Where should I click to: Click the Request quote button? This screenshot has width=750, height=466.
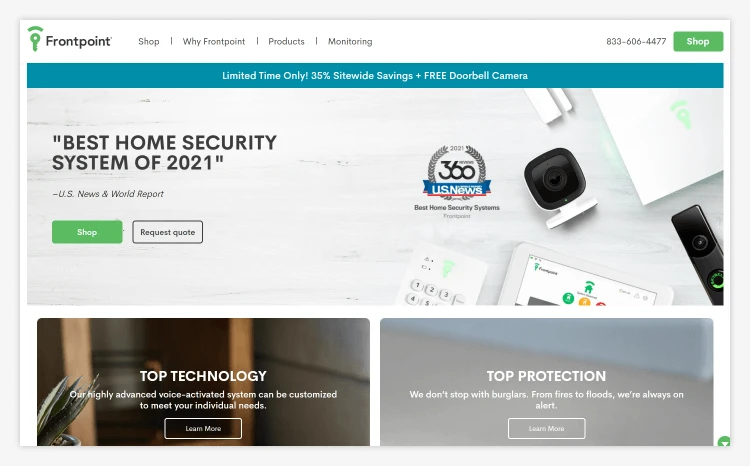coord(167,232)
